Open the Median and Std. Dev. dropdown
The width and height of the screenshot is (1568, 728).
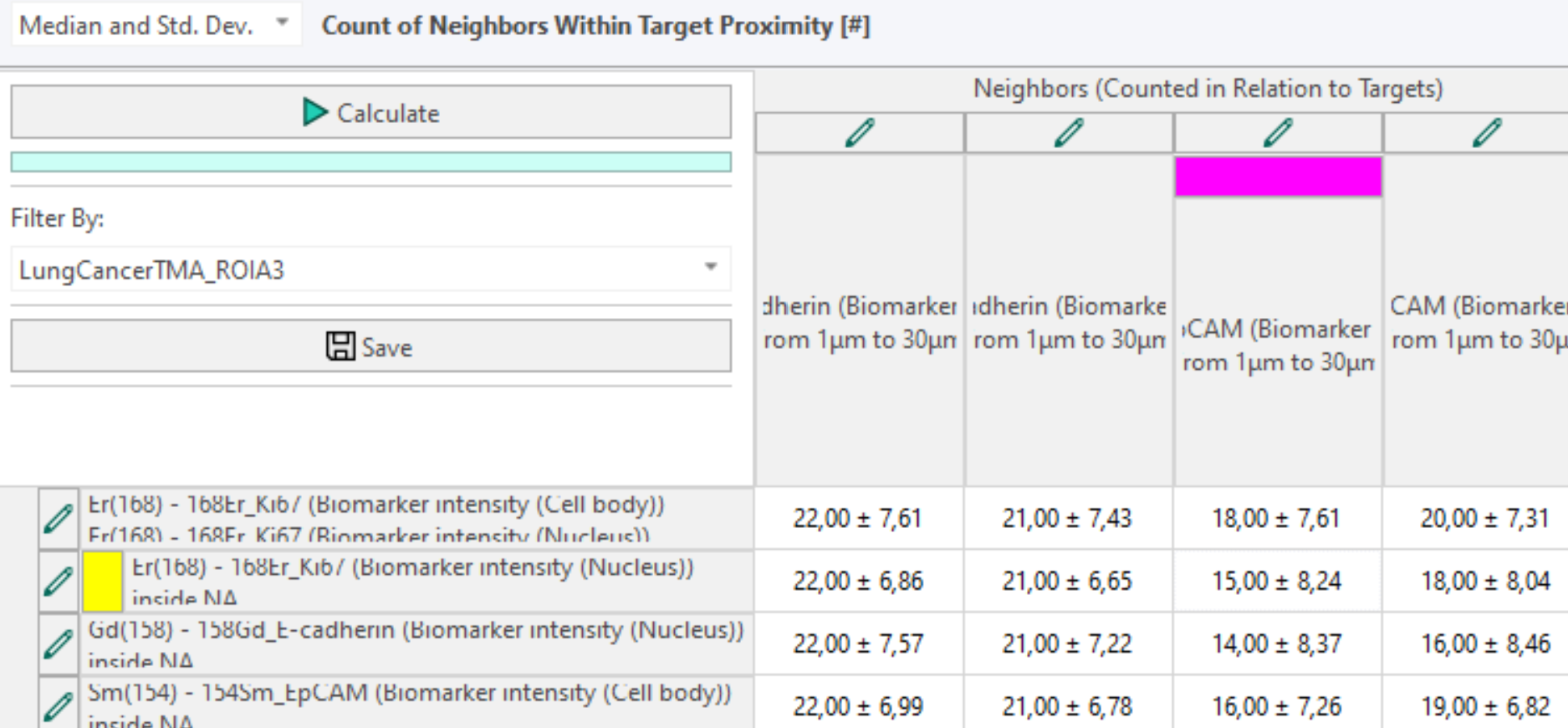(156, 25)
